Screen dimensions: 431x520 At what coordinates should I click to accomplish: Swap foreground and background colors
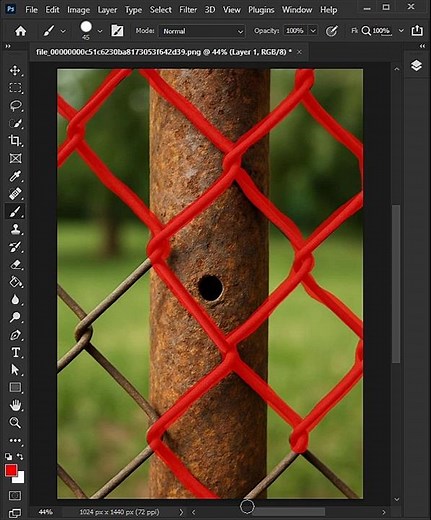[20, 456]
